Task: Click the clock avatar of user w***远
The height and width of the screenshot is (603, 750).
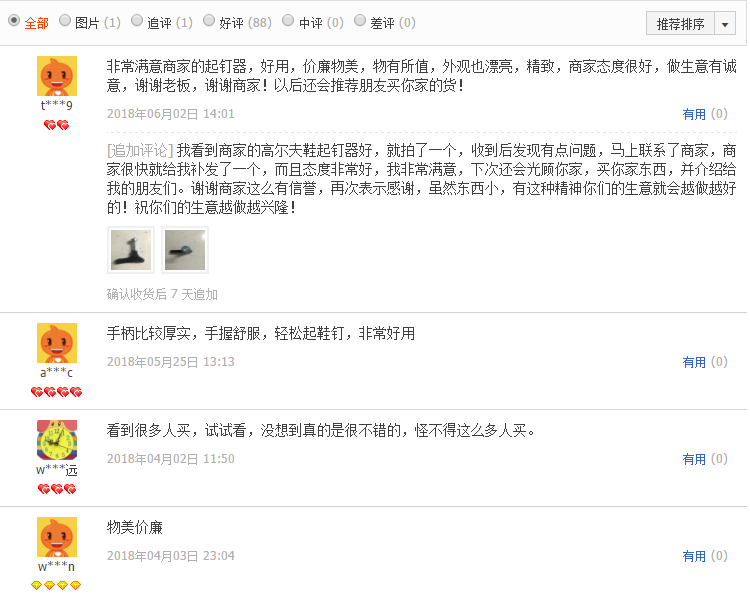Action: [x=57, y=440]
